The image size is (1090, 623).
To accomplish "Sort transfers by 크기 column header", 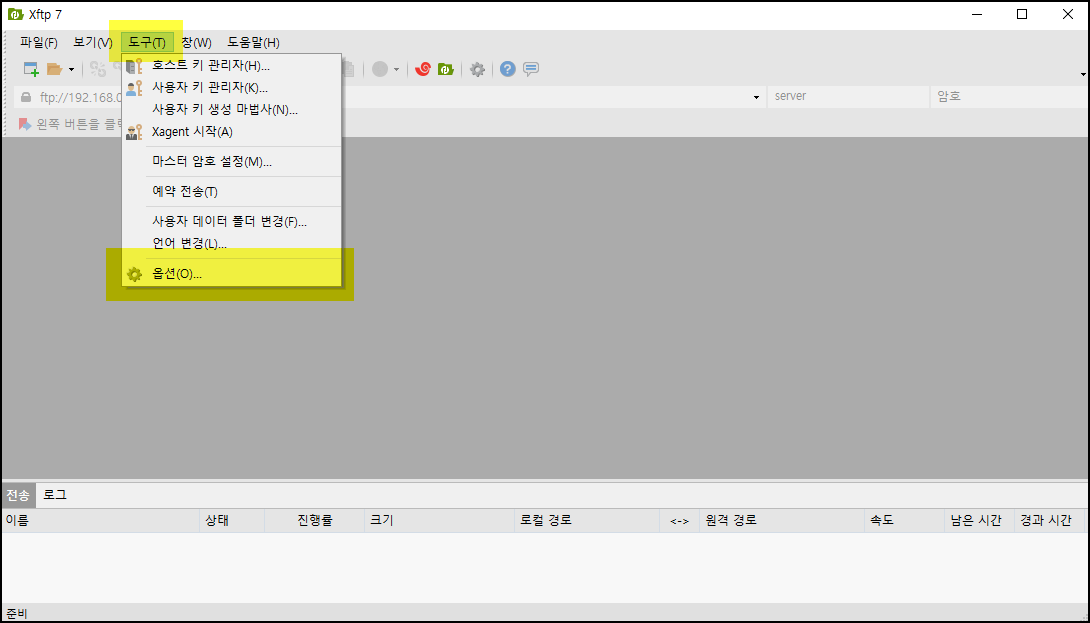I will (439, 520).
